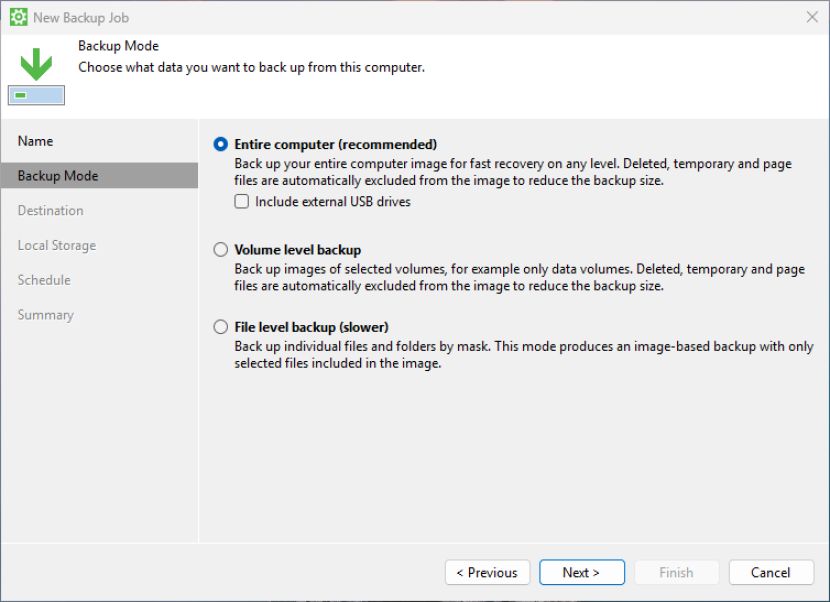The width and height of the screenshot is (830, 602).
Task: Cancel the New Backup Job wizard
Action: pyautogui.click(x=771, y=572)
